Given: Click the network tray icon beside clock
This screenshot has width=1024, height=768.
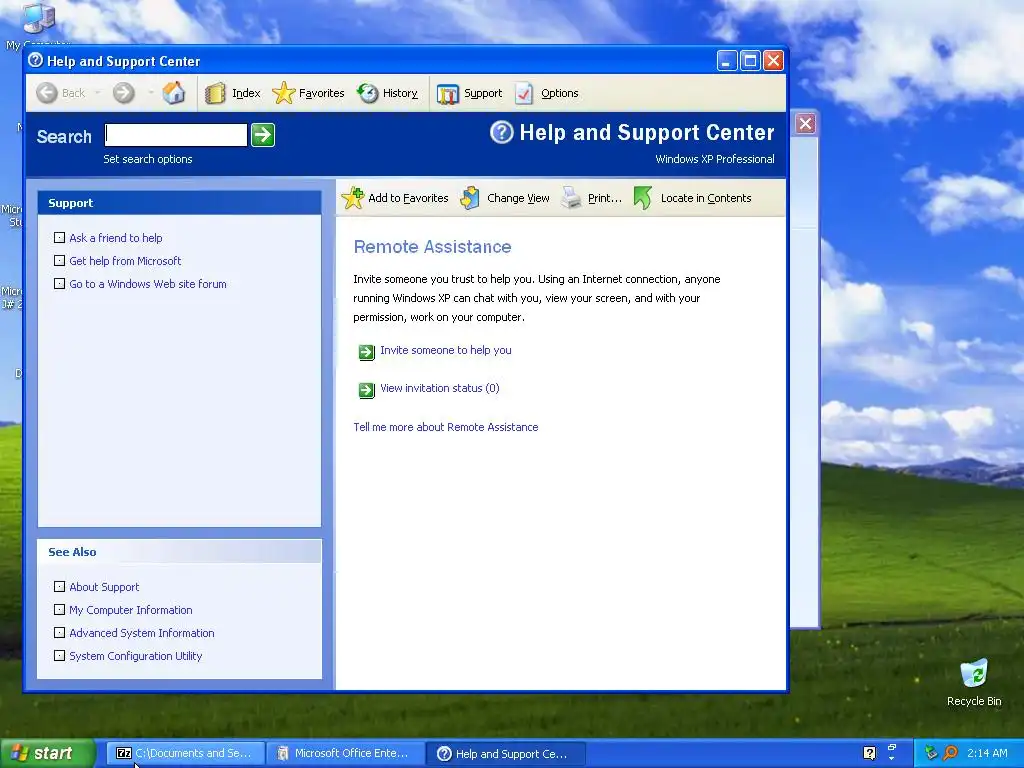Looking at the screenshot, I should click(x=931, y=753).
